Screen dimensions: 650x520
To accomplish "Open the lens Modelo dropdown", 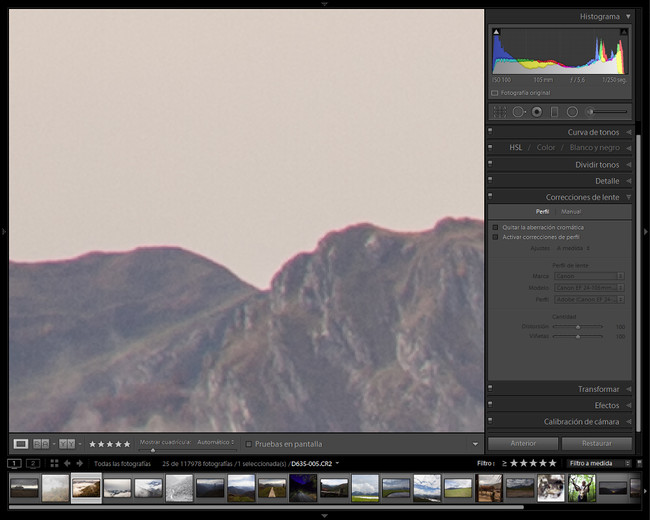I will click(x=589, y=288).
